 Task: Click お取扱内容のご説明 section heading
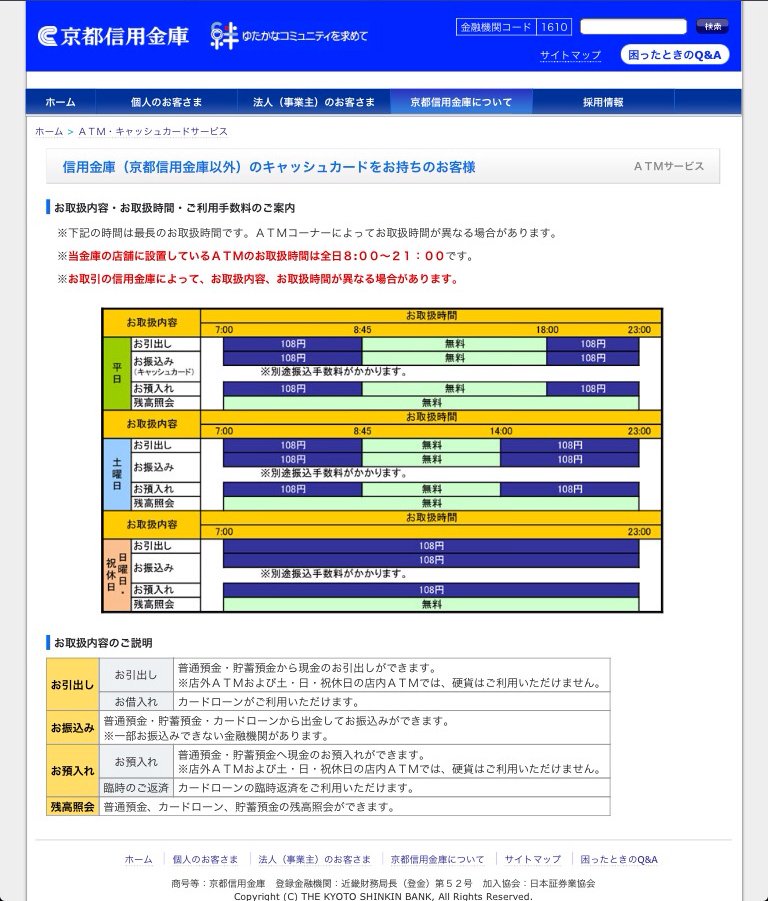pos(103,642)
